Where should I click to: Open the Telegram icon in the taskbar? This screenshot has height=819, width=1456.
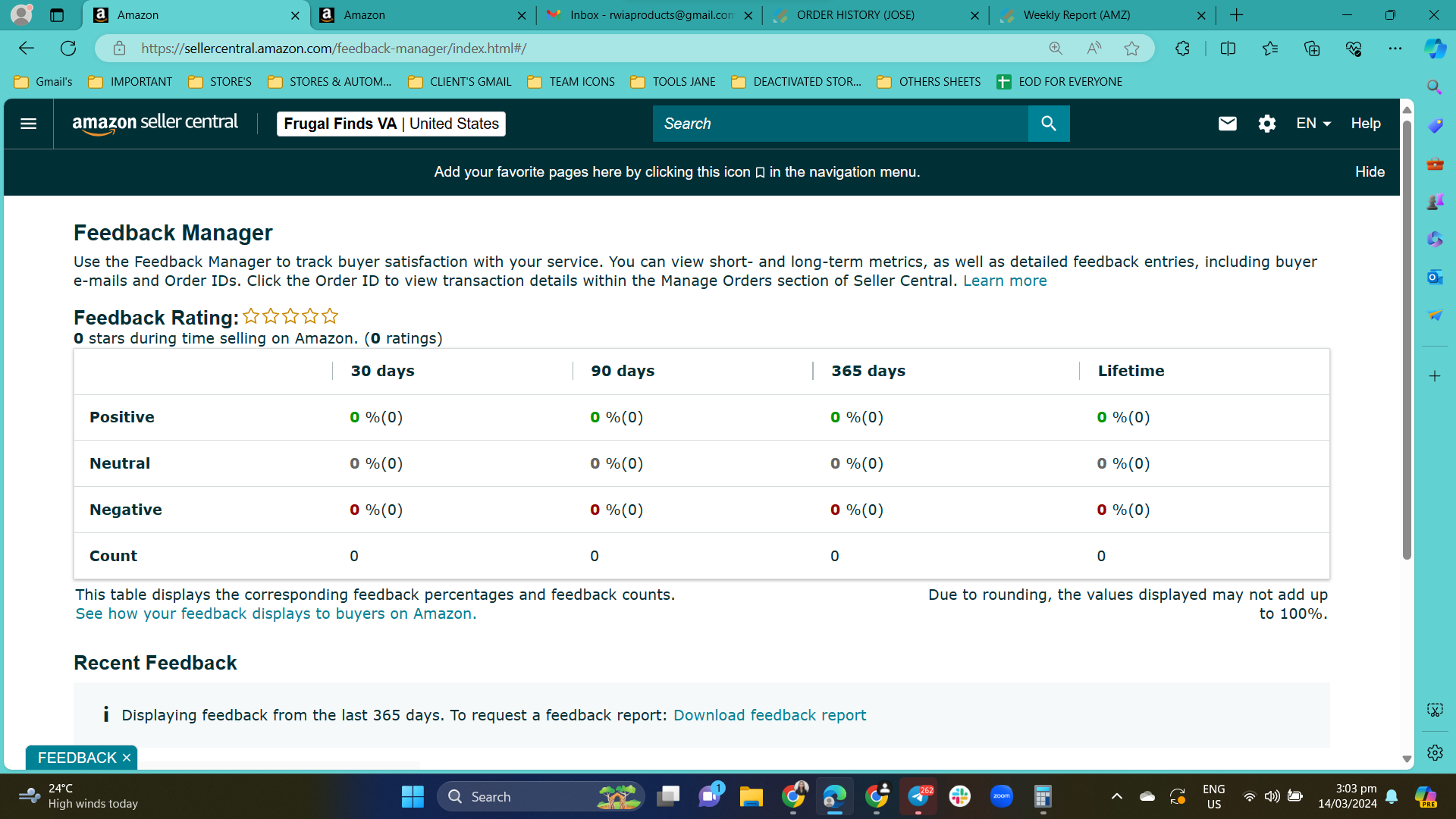(918, 797)
